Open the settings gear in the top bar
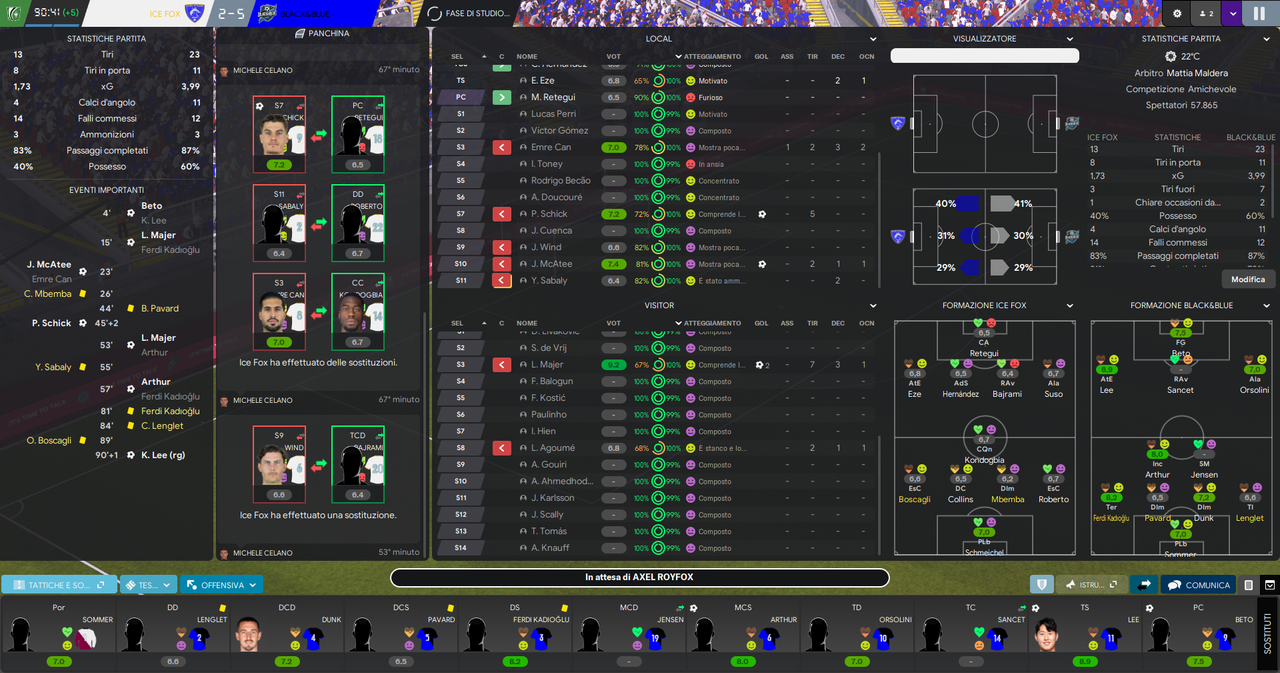This screenshot has width=1280, height=673. 1177,14
